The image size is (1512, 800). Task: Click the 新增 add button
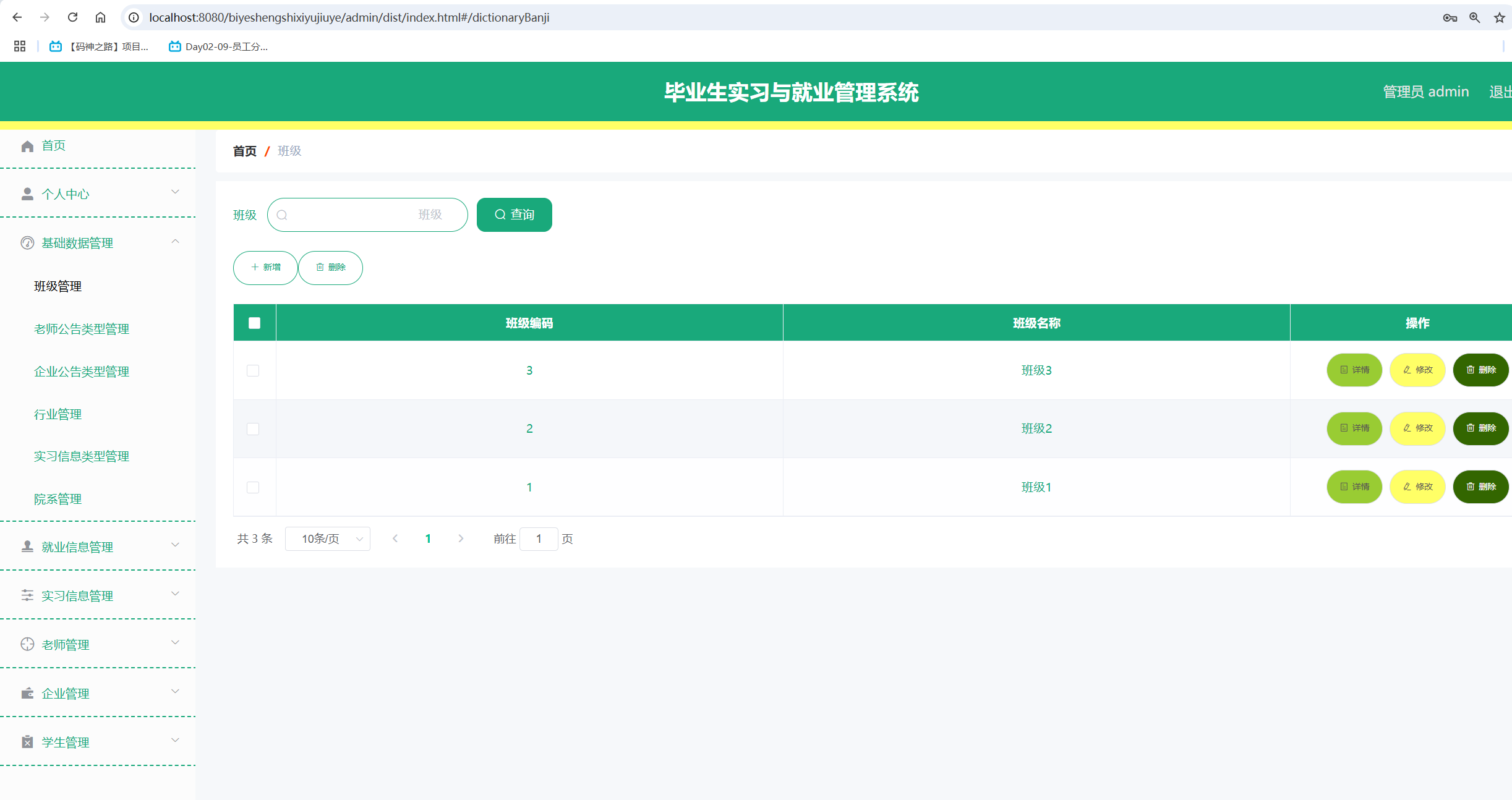click(x=265, y=268)
